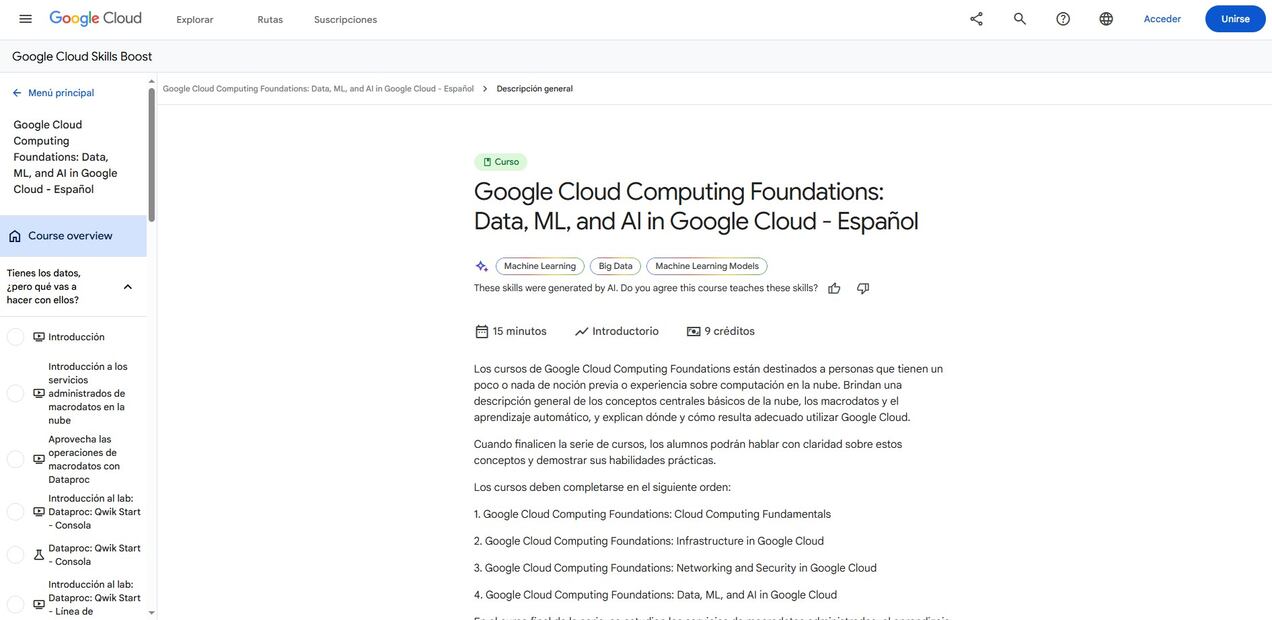Open language selector globe icon
The height and width of the screenshot is (620, 1272).
pos(1106,19)
